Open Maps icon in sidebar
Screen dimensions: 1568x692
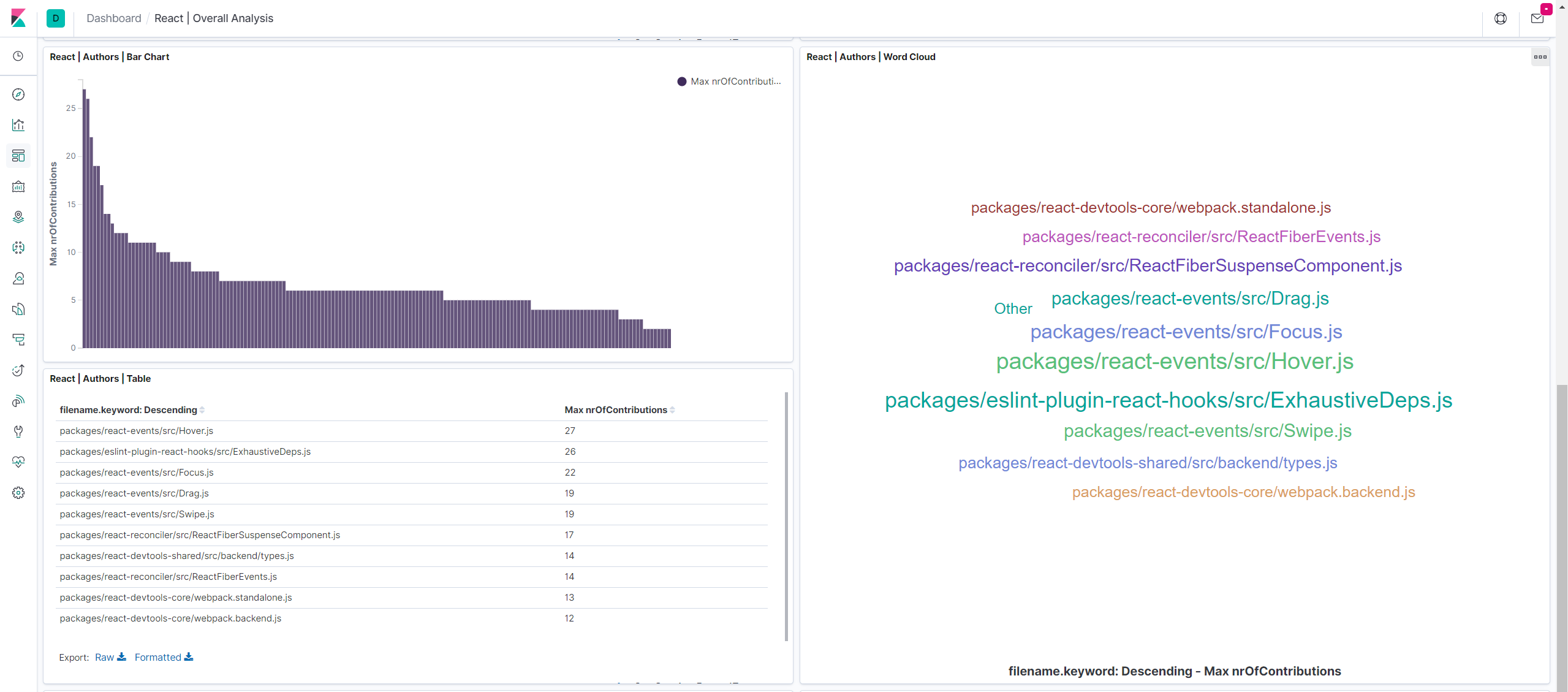click(x=18, y=217)
